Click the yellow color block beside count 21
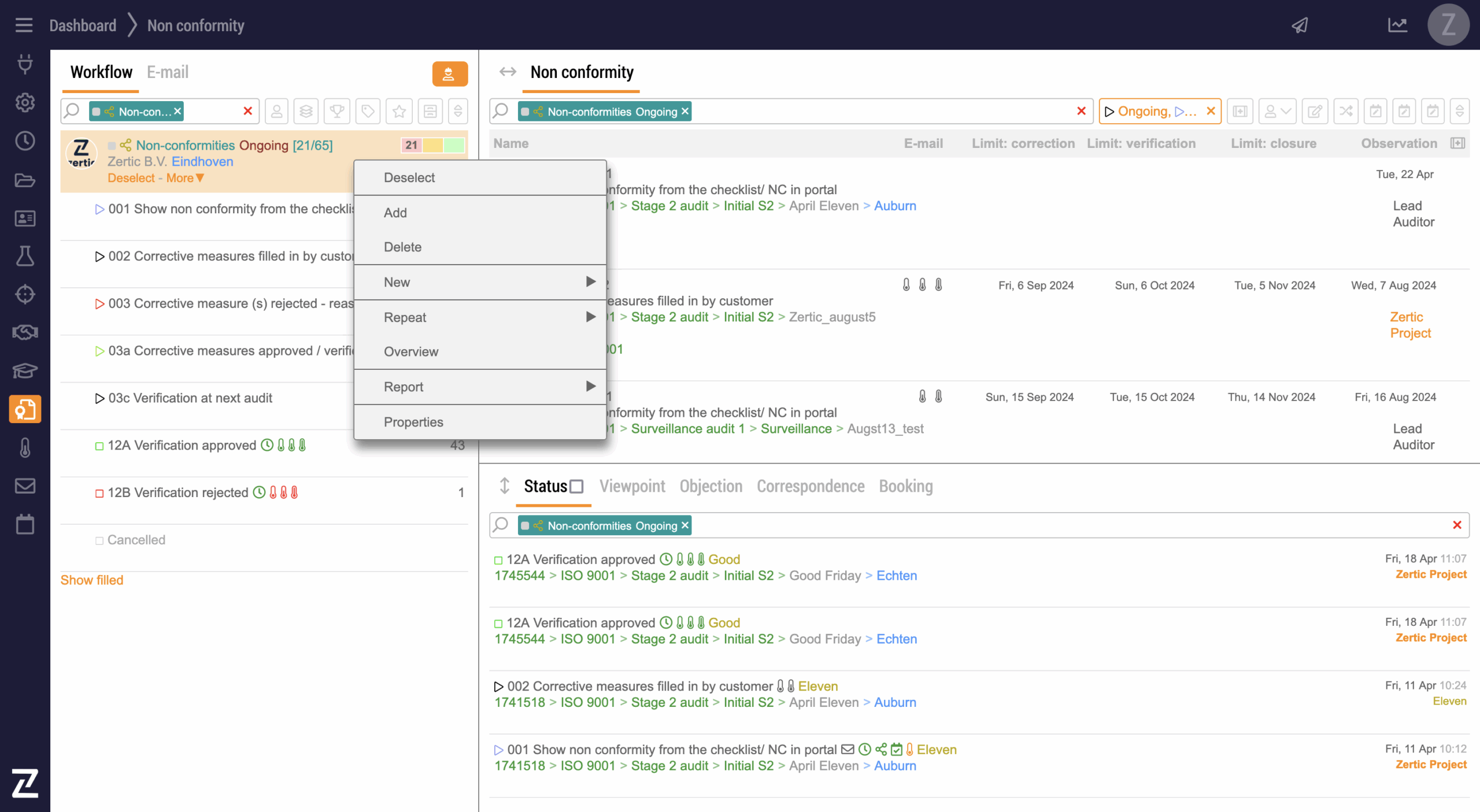Screen dimensions: 1480x812 click(x=432, y=145)
